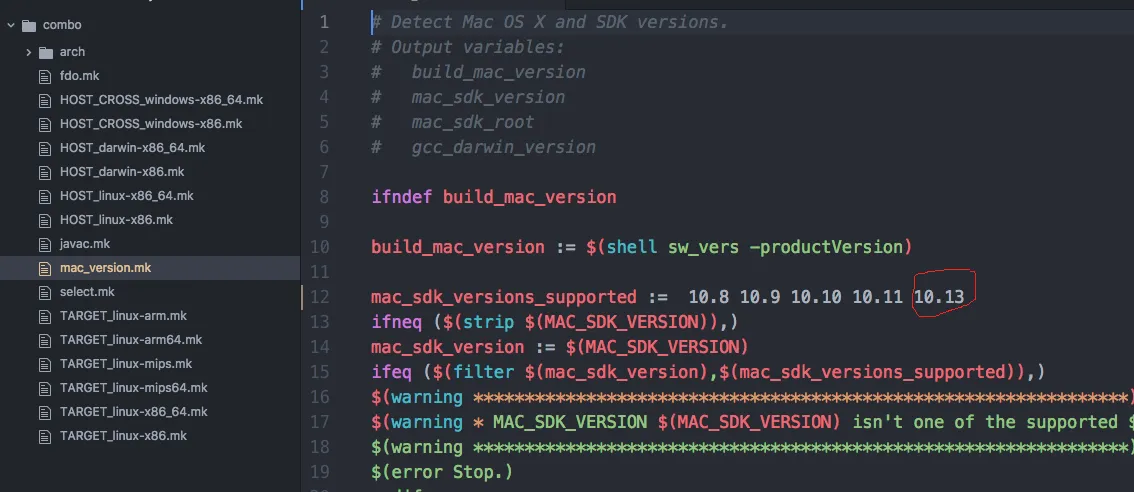Click the arch folder icon

47,52
